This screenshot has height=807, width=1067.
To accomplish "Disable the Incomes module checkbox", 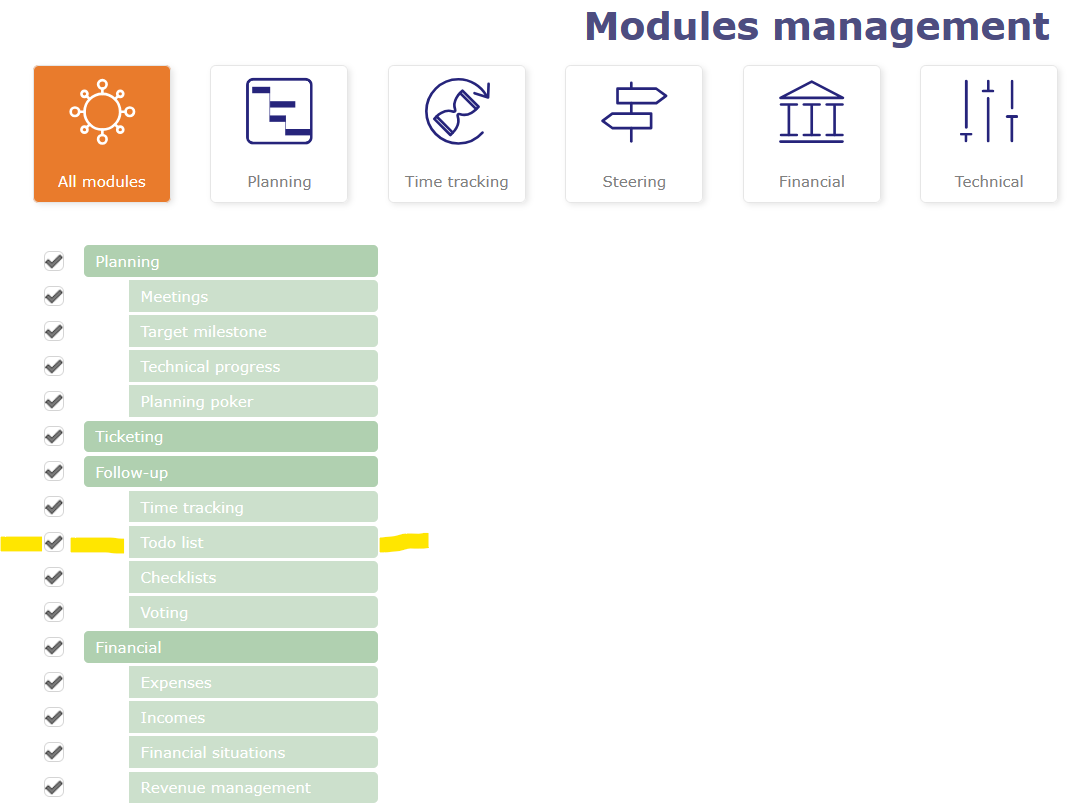I will pyautogui.click(x=54, y=717).
